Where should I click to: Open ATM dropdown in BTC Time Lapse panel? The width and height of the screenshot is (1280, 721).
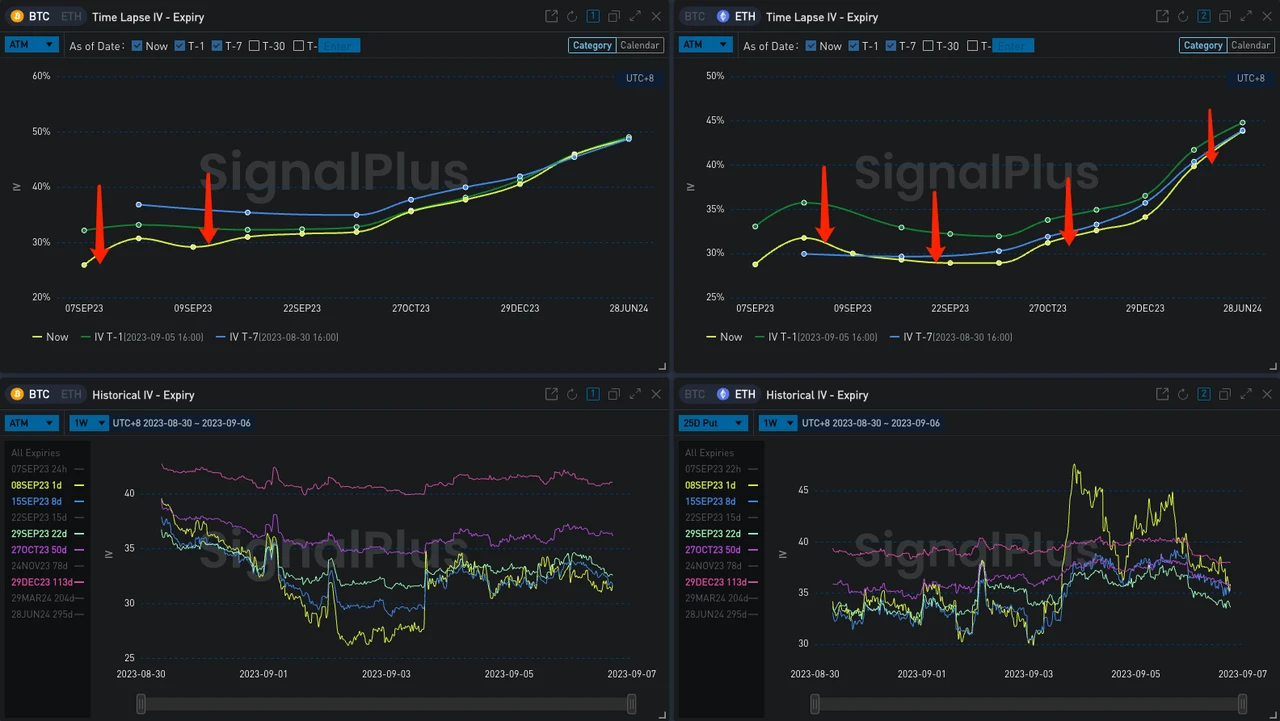pos(32,45)
